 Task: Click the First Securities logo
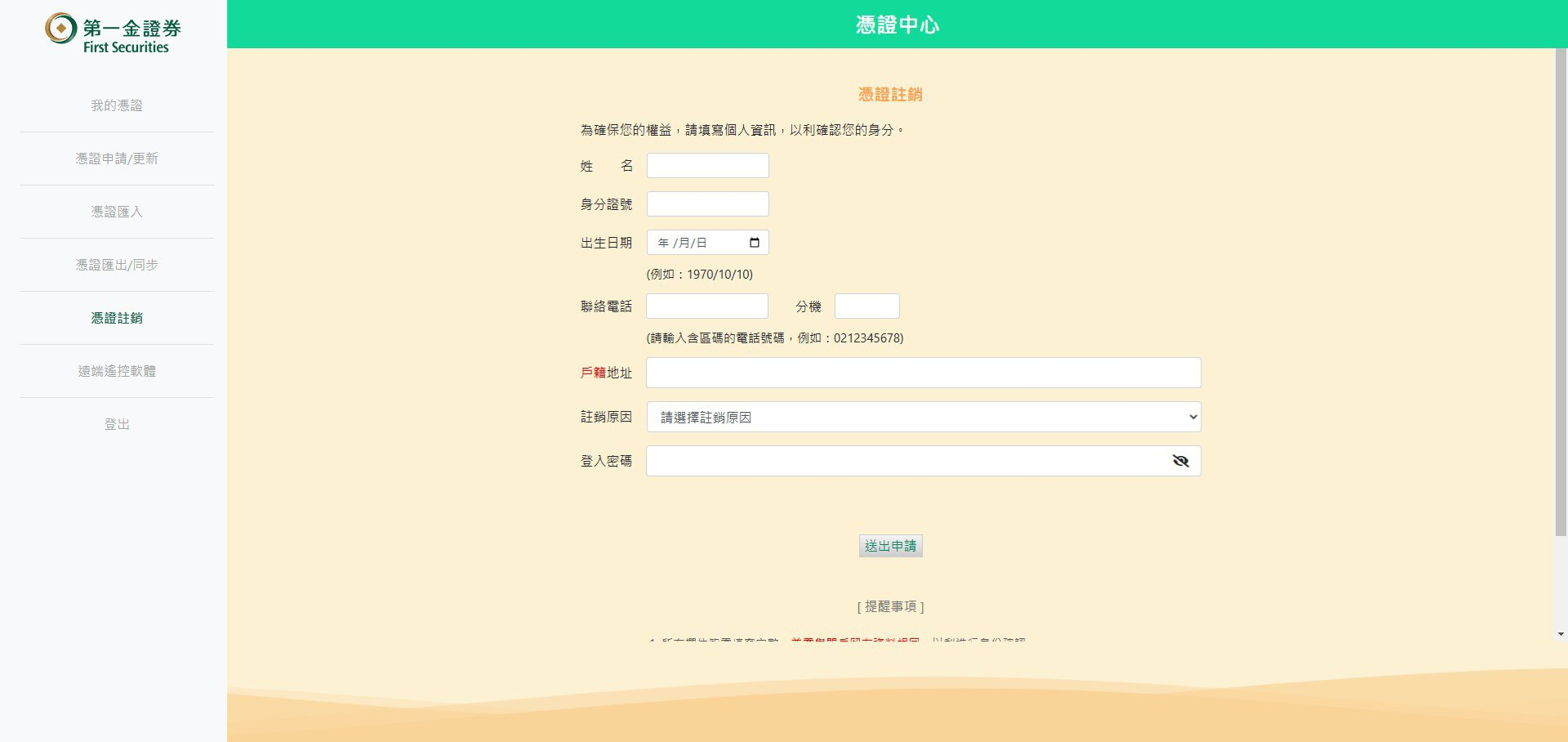click(x=113, y=34)
